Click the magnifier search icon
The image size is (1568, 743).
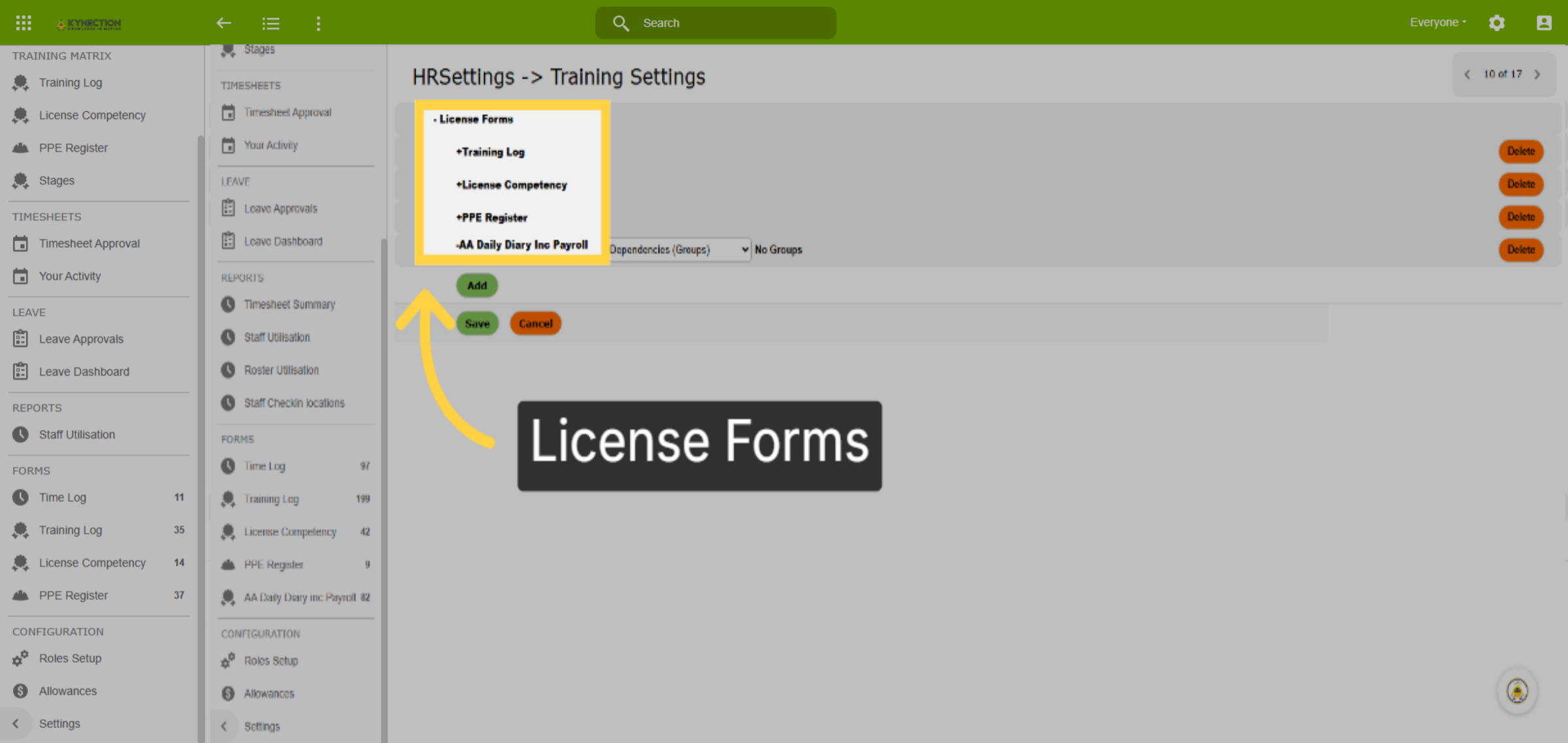coord(620,23)
